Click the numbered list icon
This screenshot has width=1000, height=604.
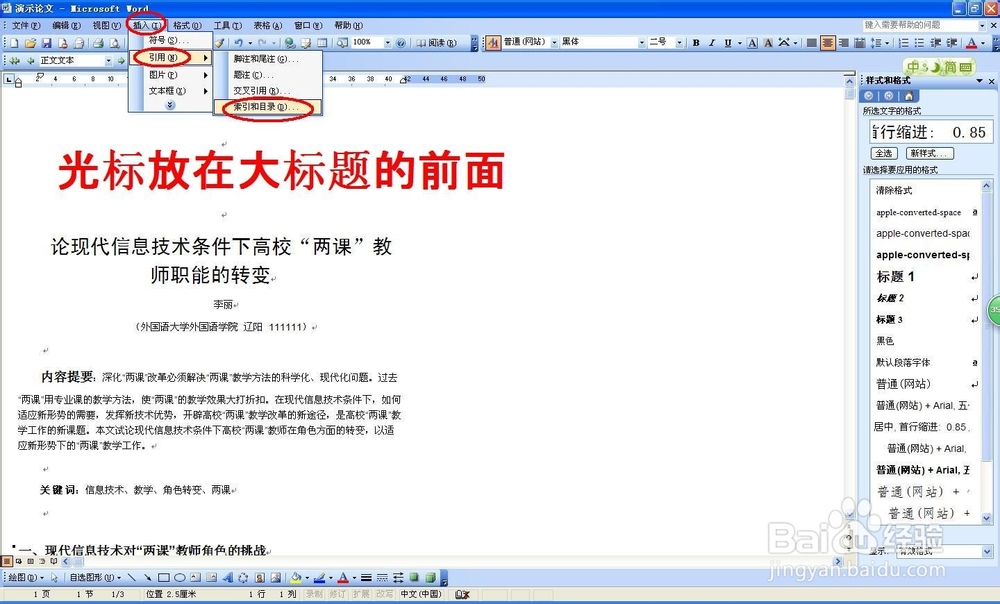pyautogui.click(x=903, y=44)
